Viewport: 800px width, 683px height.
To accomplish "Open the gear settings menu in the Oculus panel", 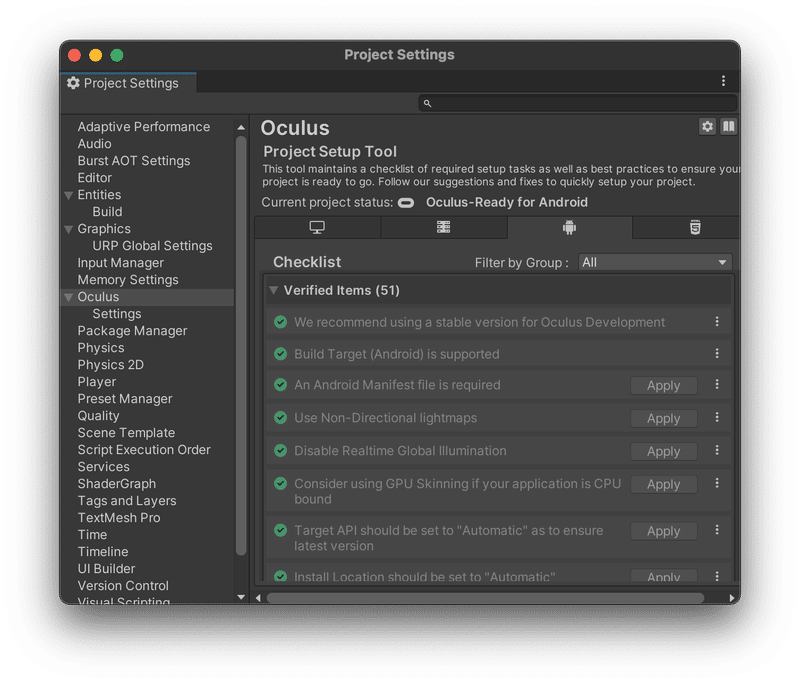I will [x=707, y=127].
